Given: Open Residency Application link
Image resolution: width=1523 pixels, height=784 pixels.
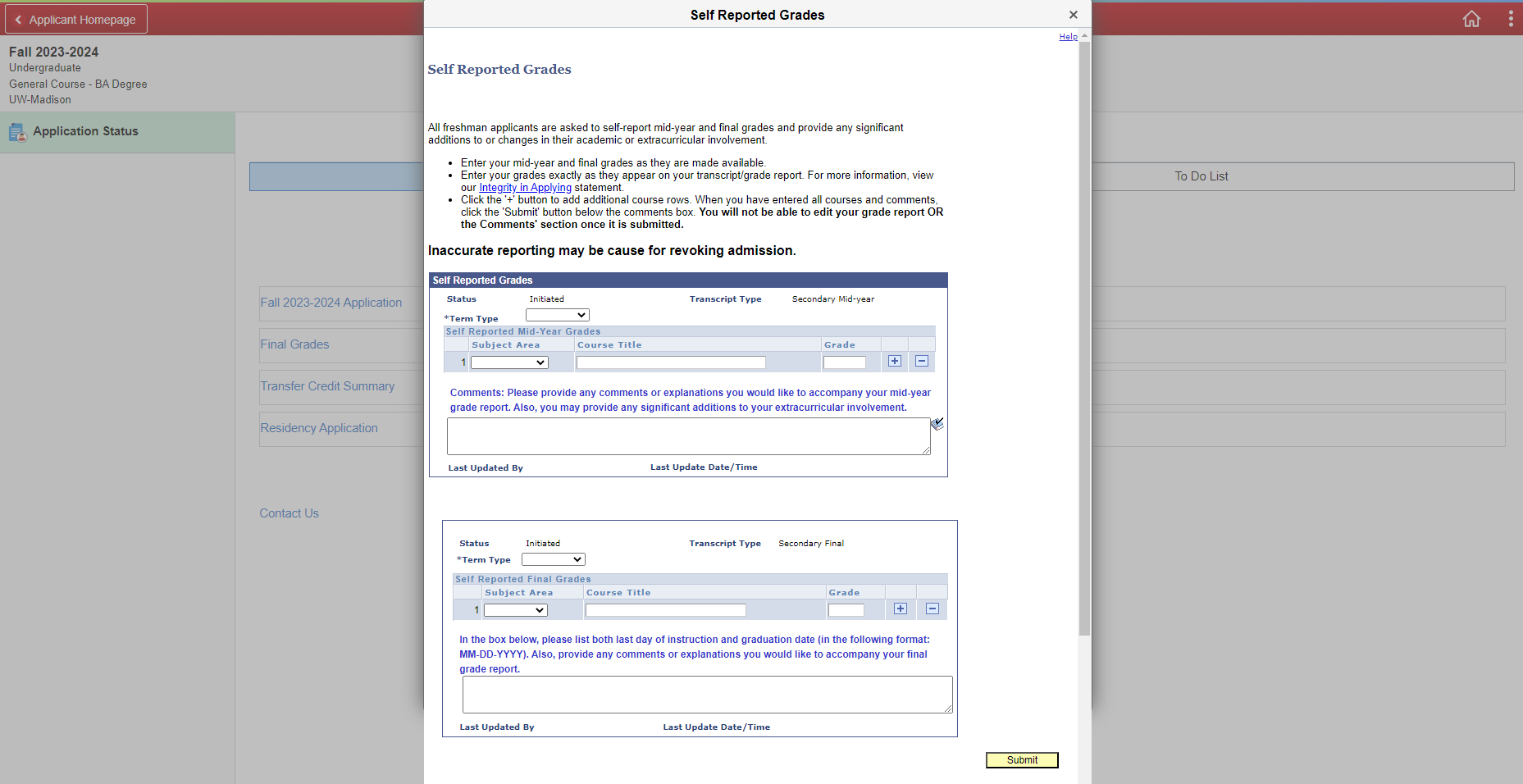Looking at the screenshot, I should click(319, 428).
